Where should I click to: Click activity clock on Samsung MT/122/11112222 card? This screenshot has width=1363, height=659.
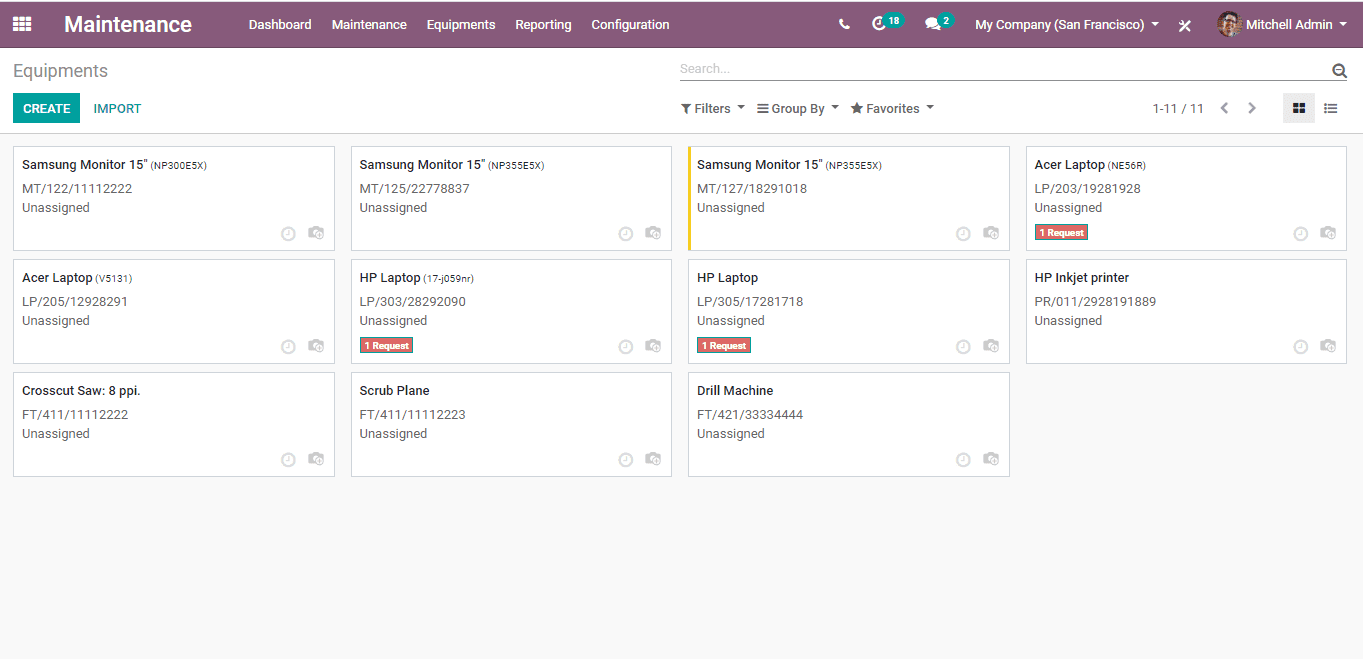click(288, 233)
